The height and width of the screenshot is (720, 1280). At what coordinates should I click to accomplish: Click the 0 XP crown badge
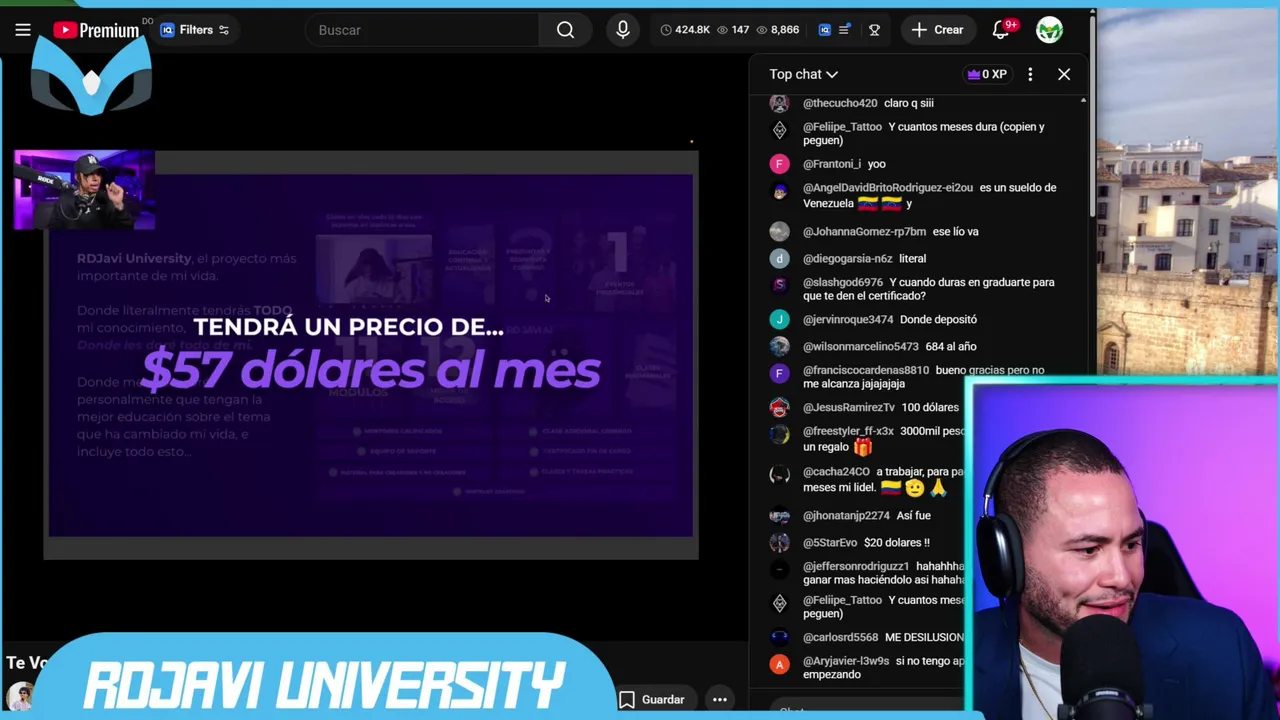click(x=986, y=74)
